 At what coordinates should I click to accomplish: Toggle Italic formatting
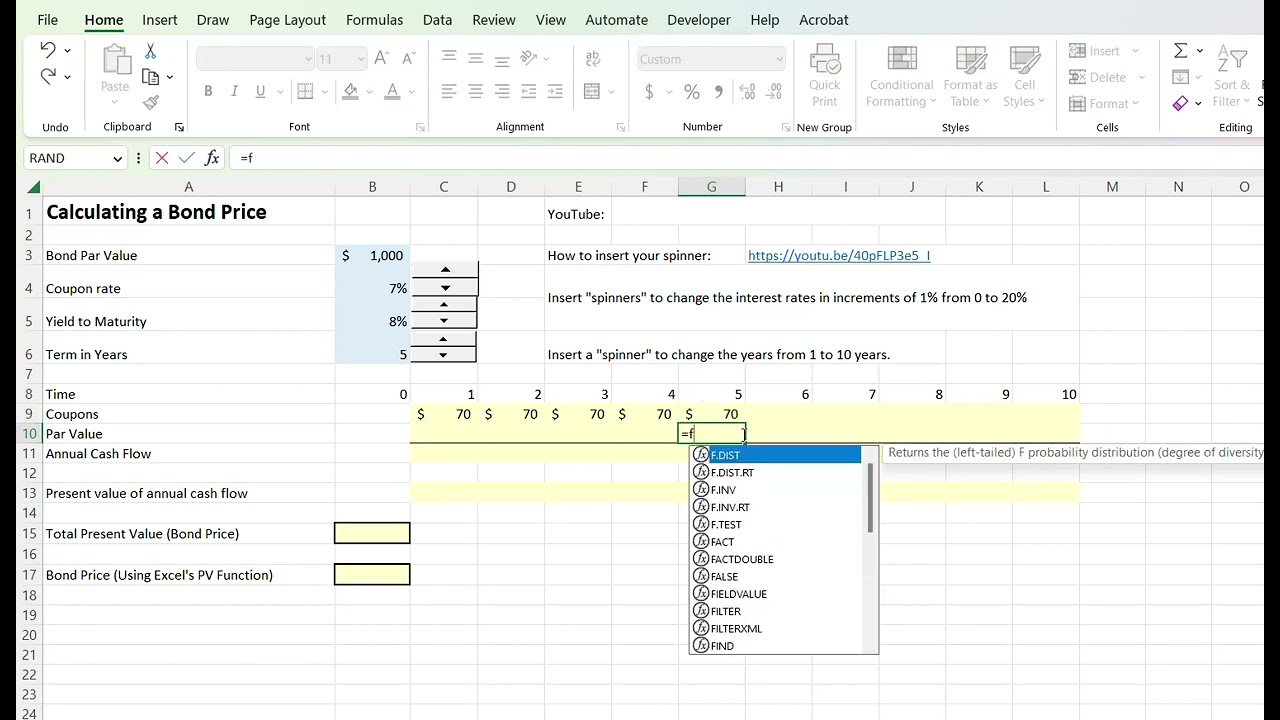pos(234,91)
